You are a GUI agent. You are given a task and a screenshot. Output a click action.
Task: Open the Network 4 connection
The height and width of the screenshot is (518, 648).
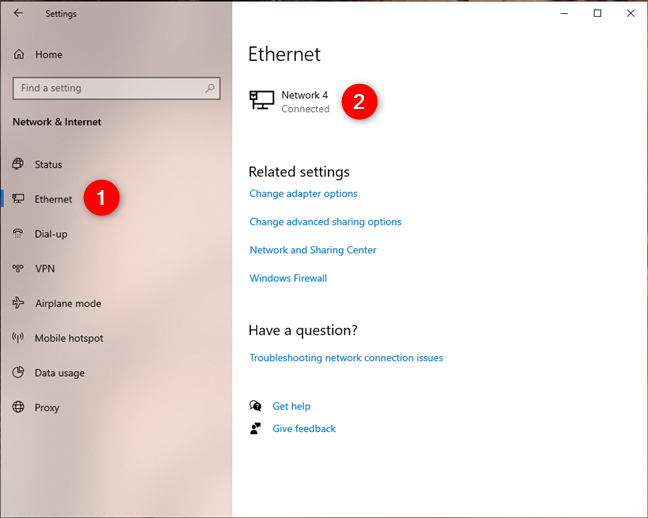click(x=290, y=101)
